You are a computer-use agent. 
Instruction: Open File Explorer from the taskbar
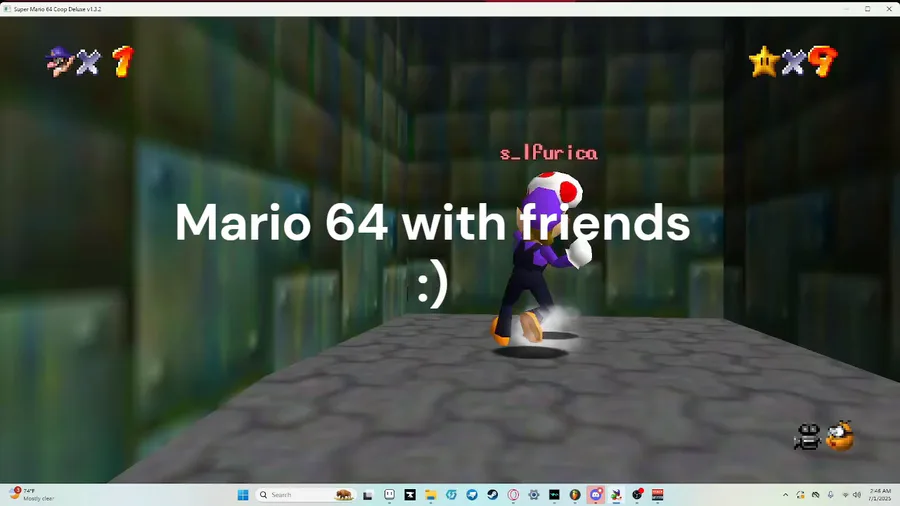click(x=430, y=495)
